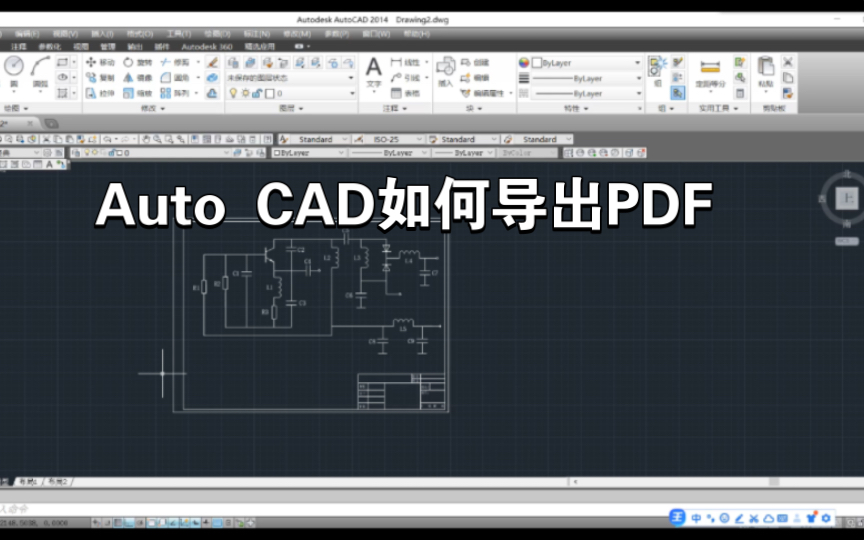Click the IME scissors screenshot icon
Image resolution: width=864 pixels, height=540 pixels.
[753, 518]
